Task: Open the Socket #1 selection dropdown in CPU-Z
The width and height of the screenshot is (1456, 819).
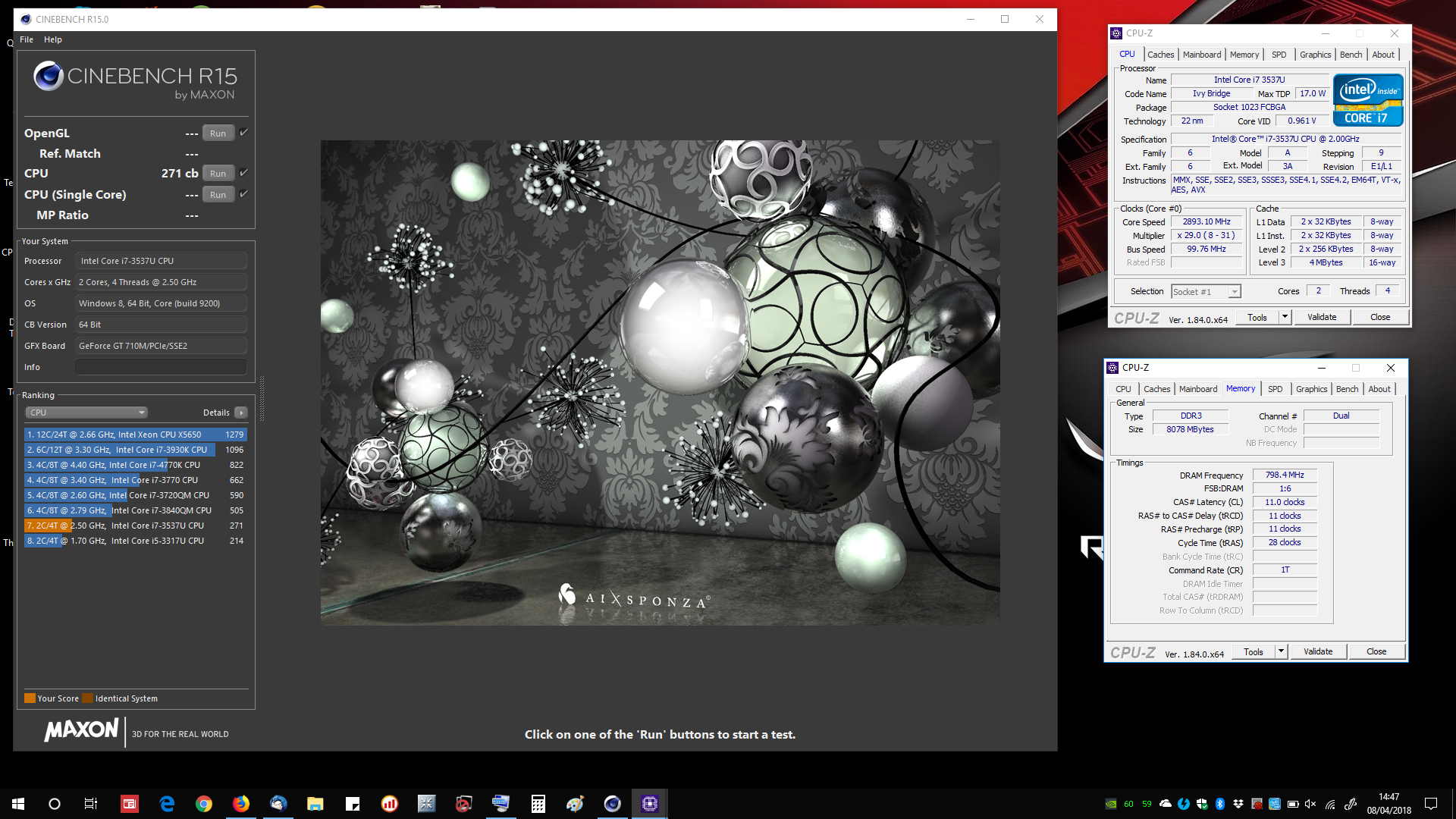Action: (1206, 292)
